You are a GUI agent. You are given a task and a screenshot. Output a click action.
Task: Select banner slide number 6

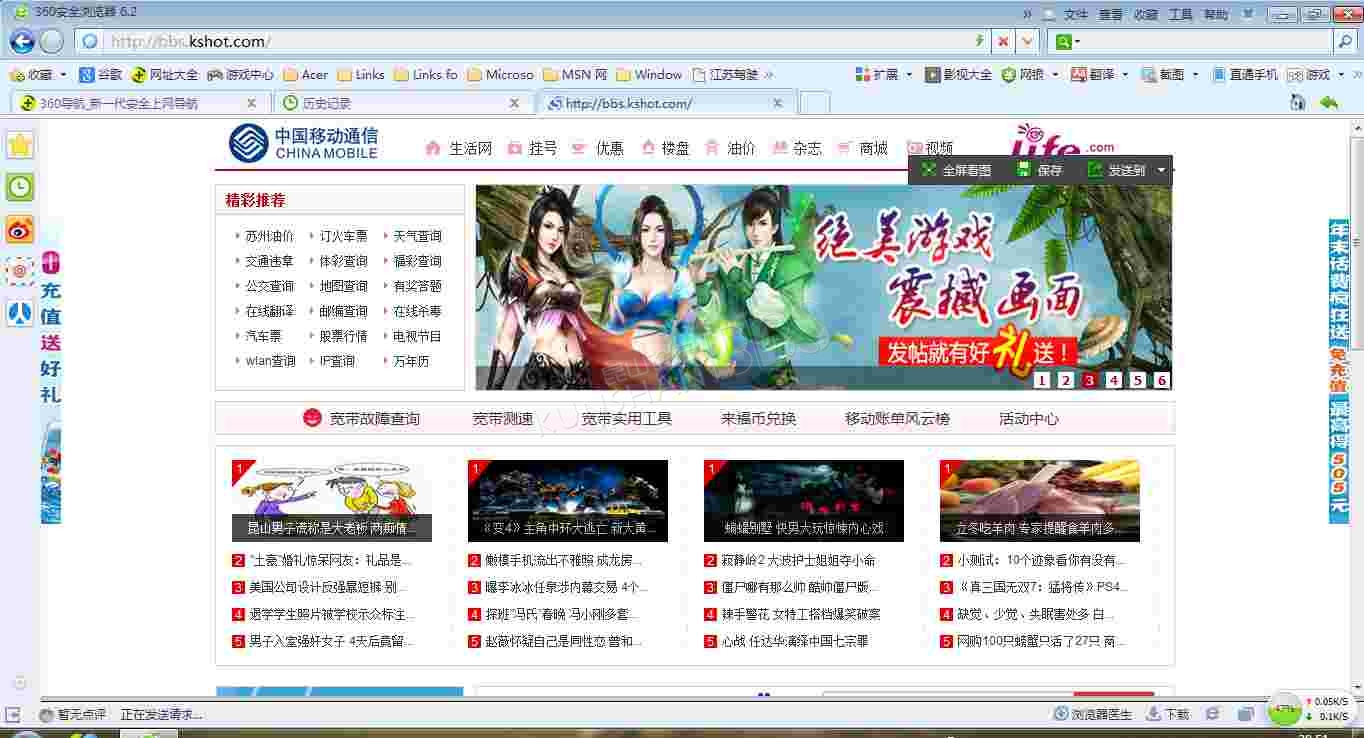pos(1162,380)
